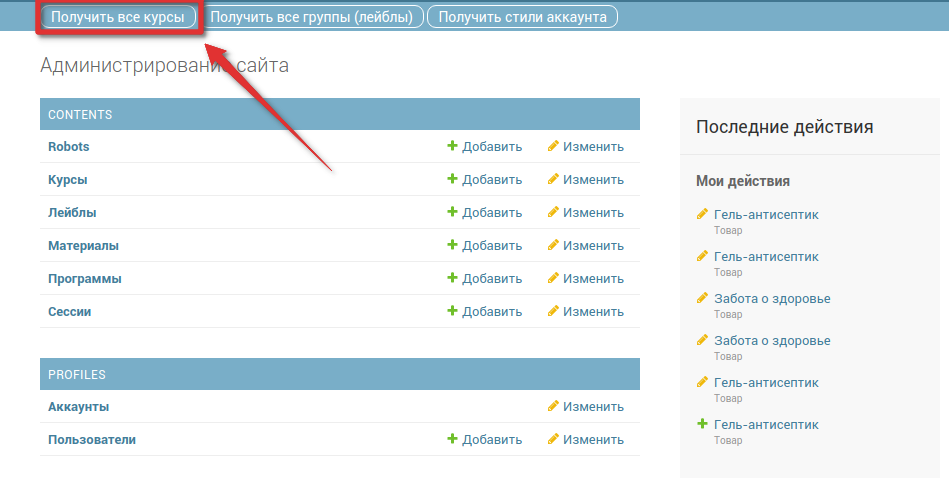
Task: Open the PROFILES app header link
Action: (77, 374)
